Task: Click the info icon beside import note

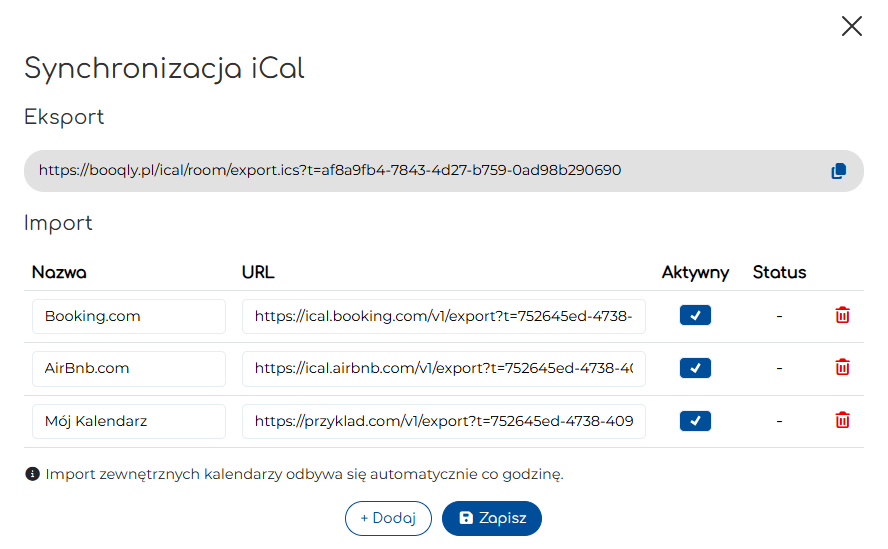Action: pyautogui.click(x=32, y=474)
